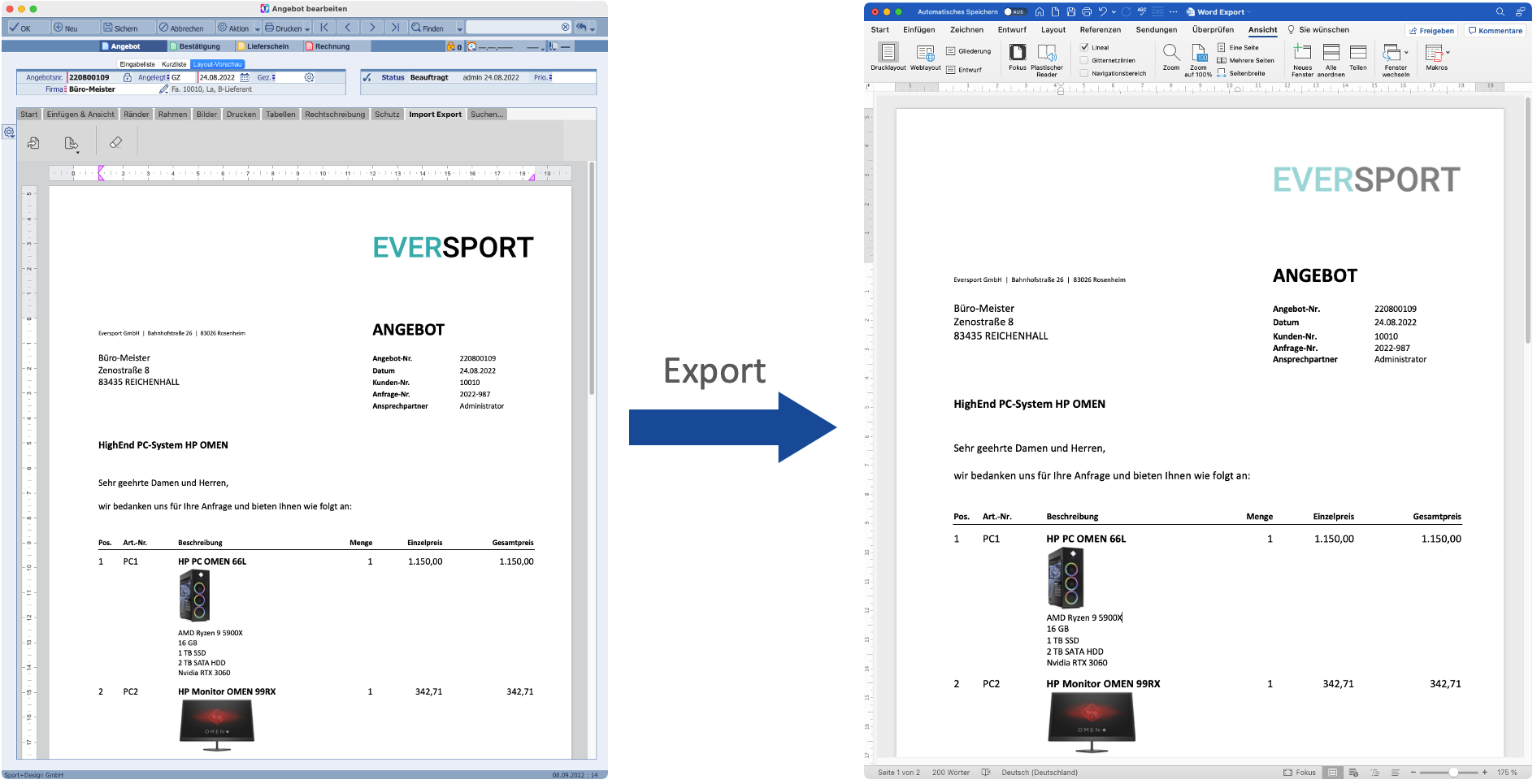1537x784 pixels.
Task: Click the search magnifier in Word title bar
Action: click(x=1500, y=11)
